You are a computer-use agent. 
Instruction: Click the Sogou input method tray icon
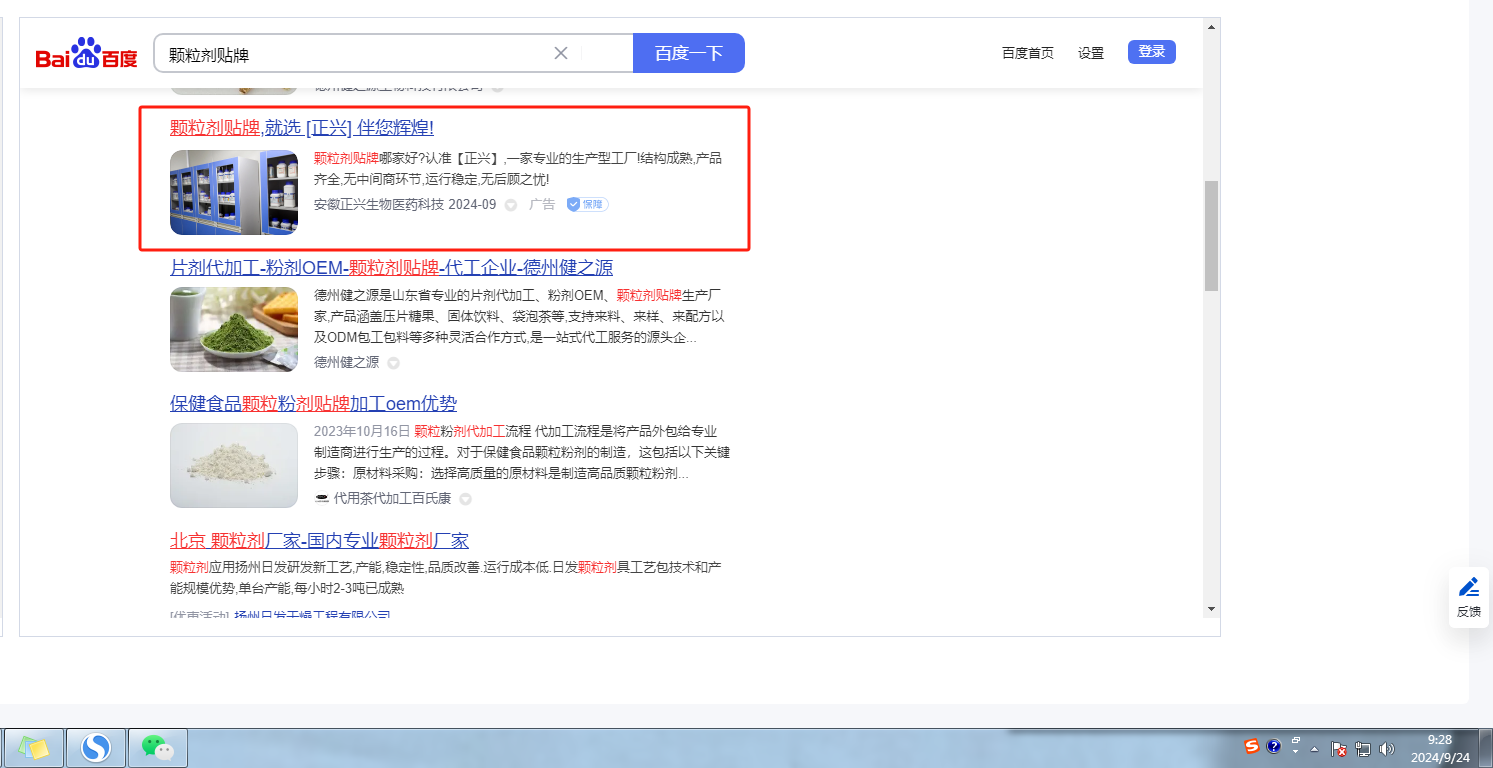click(x=1251, y=746)
